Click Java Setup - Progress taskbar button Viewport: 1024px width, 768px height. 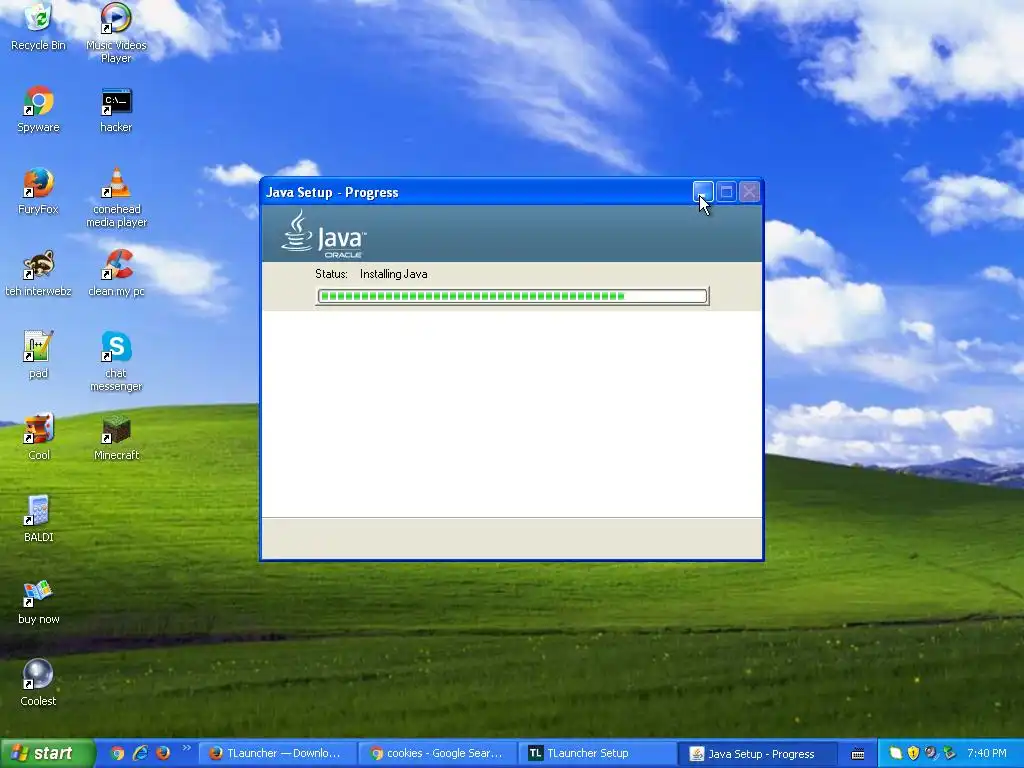[758, 754]
